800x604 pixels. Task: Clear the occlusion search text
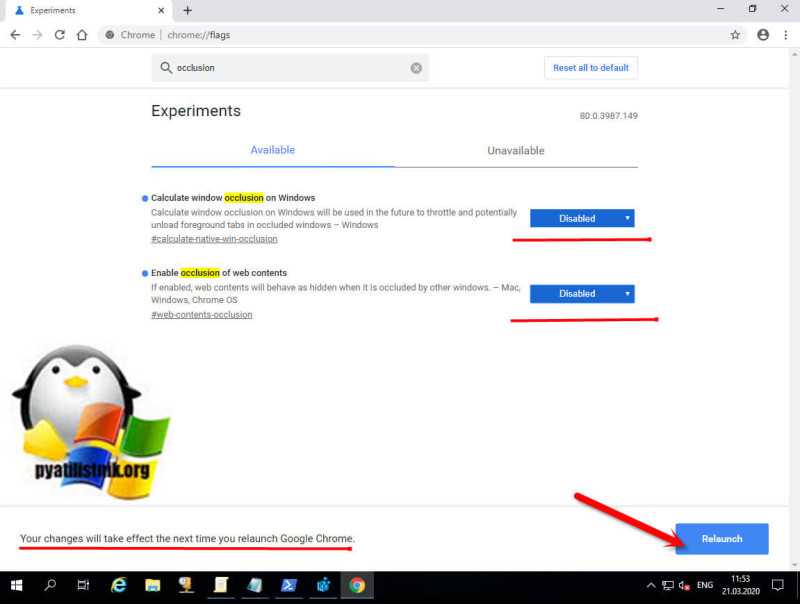pyautogui.click(x=416, y=68)
